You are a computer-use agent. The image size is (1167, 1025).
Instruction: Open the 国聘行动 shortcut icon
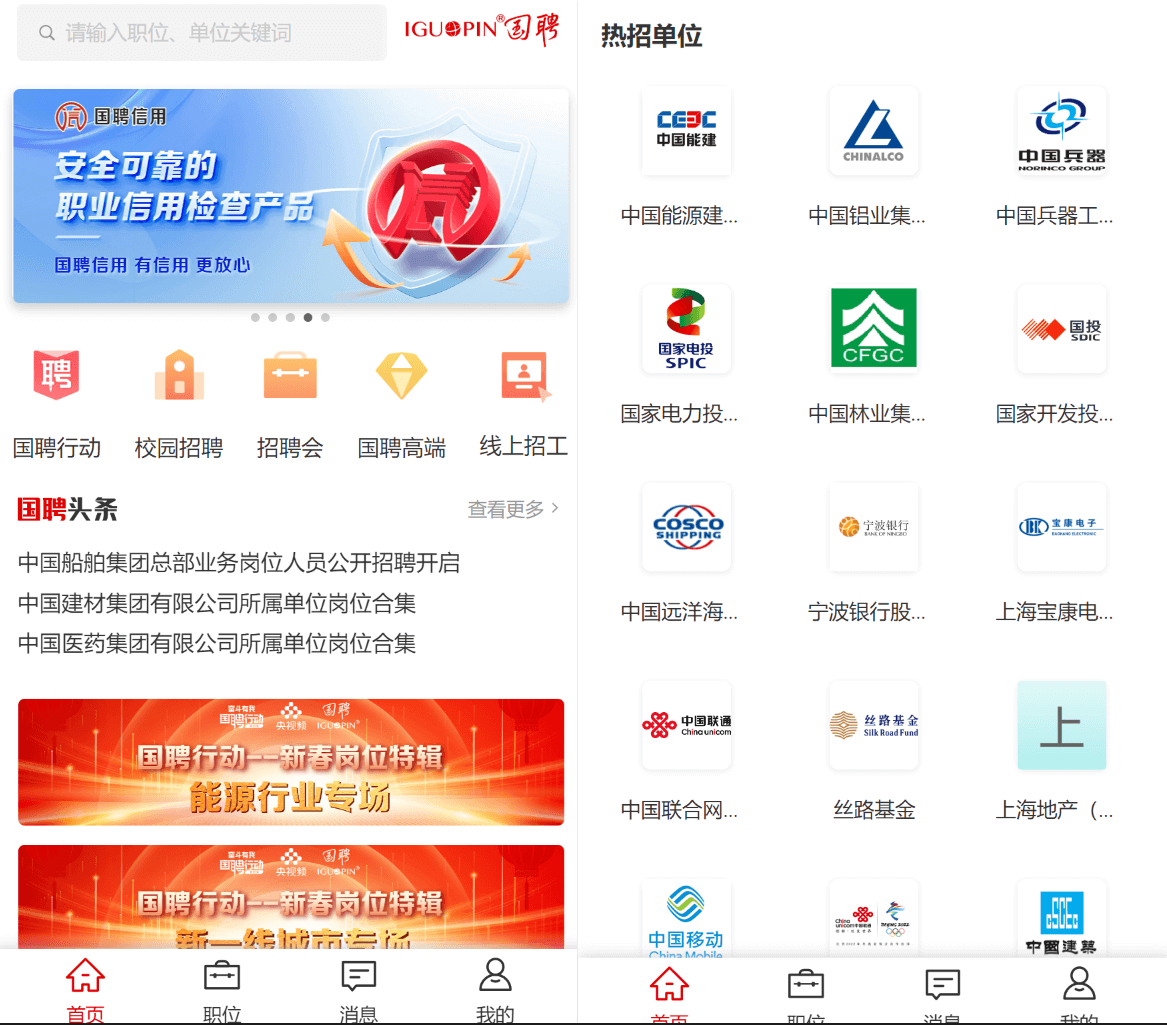point(56,376)
